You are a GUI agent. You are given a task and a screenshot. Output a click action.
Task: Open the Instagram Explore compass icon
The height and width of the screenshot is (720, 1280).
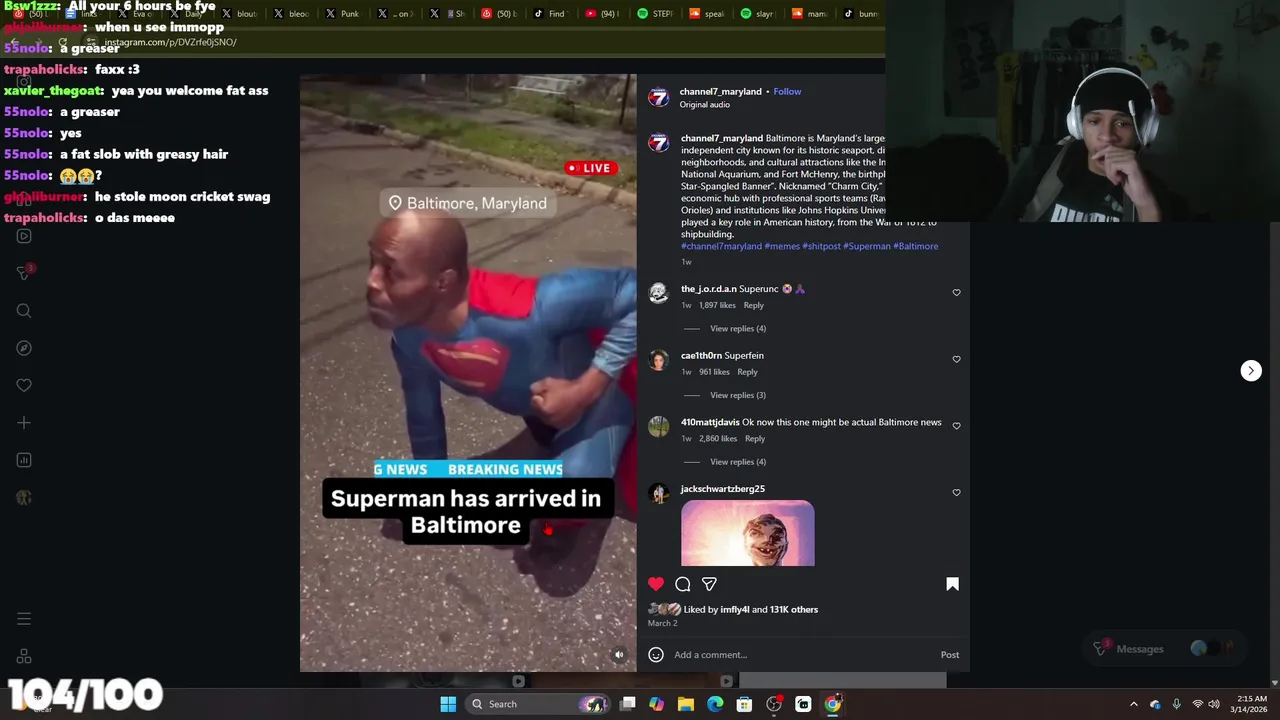(24, 348)
